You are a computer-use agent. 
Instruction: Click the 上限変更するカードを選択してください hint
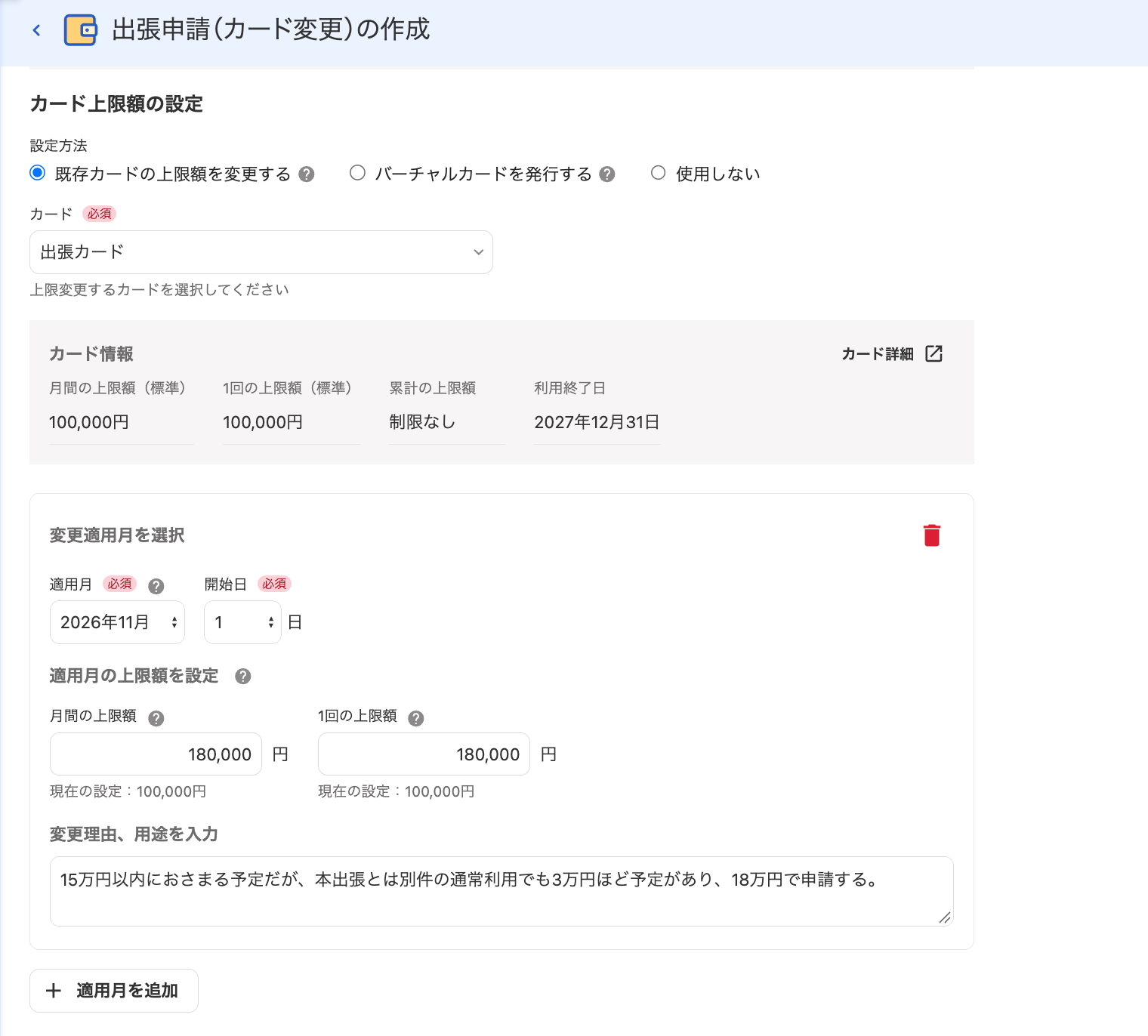159,290
